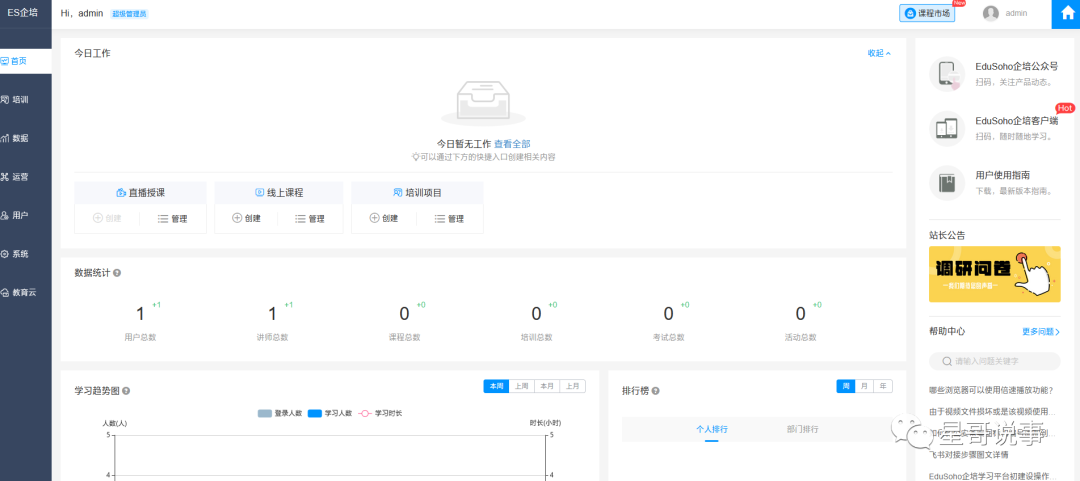This screenshot has width=1080, height=481.
Task: Open the 由于视频文件损坏 help article
Action: 992,411
